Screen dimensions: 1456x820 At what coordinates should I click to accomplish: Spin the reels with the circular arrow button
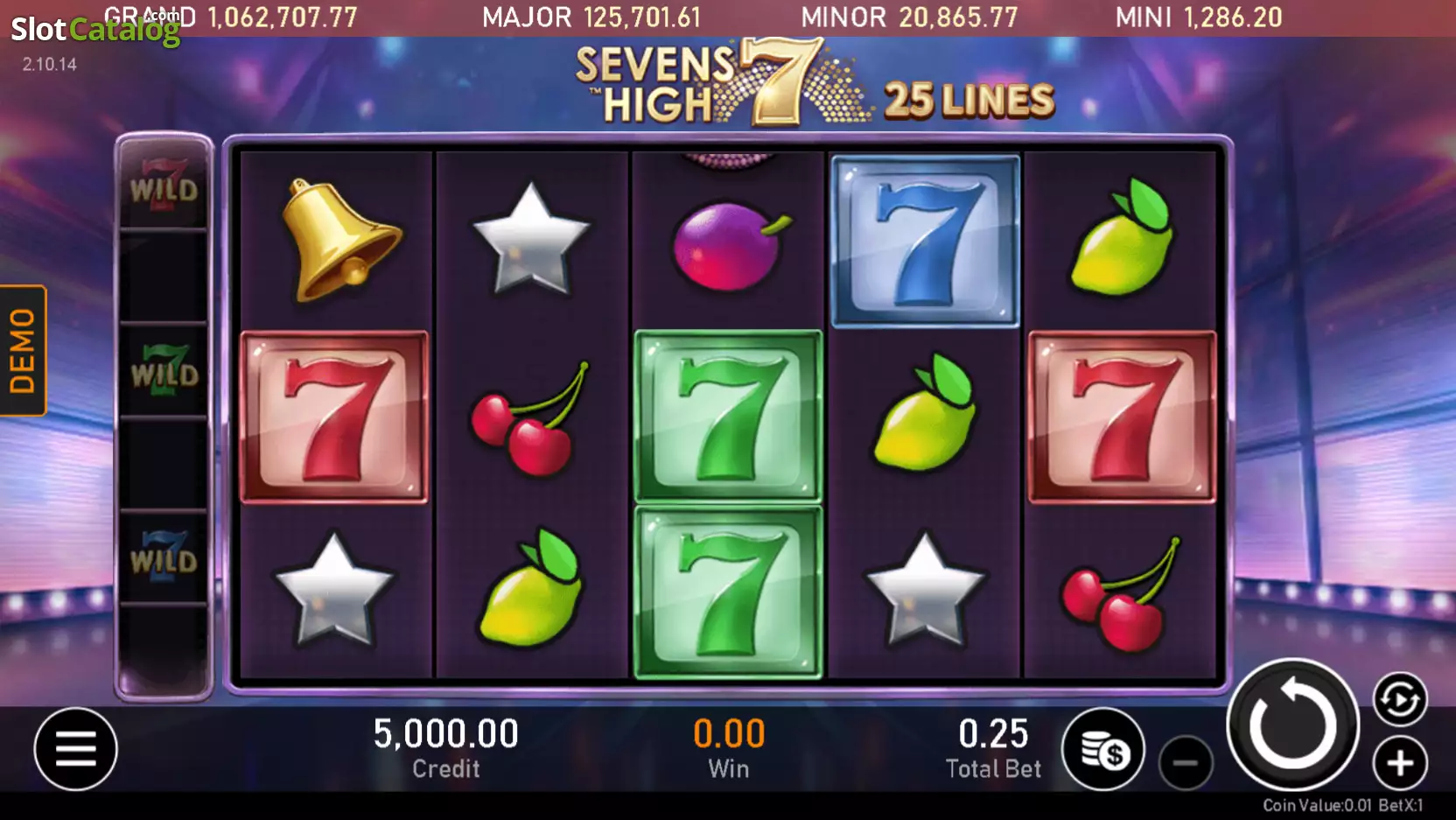[1293, 725]
